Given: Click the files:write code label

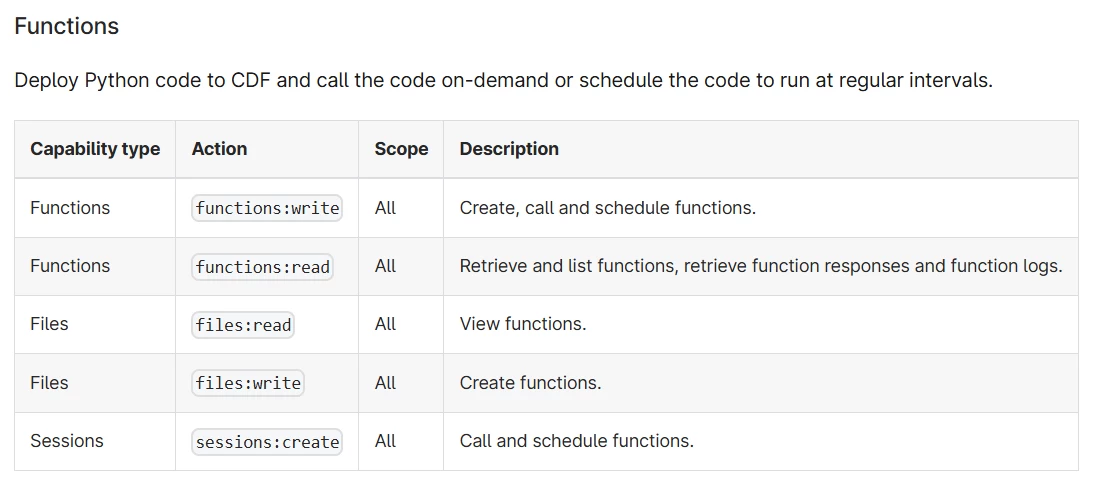Looking at the screenshot, I should tap(248, 383).
